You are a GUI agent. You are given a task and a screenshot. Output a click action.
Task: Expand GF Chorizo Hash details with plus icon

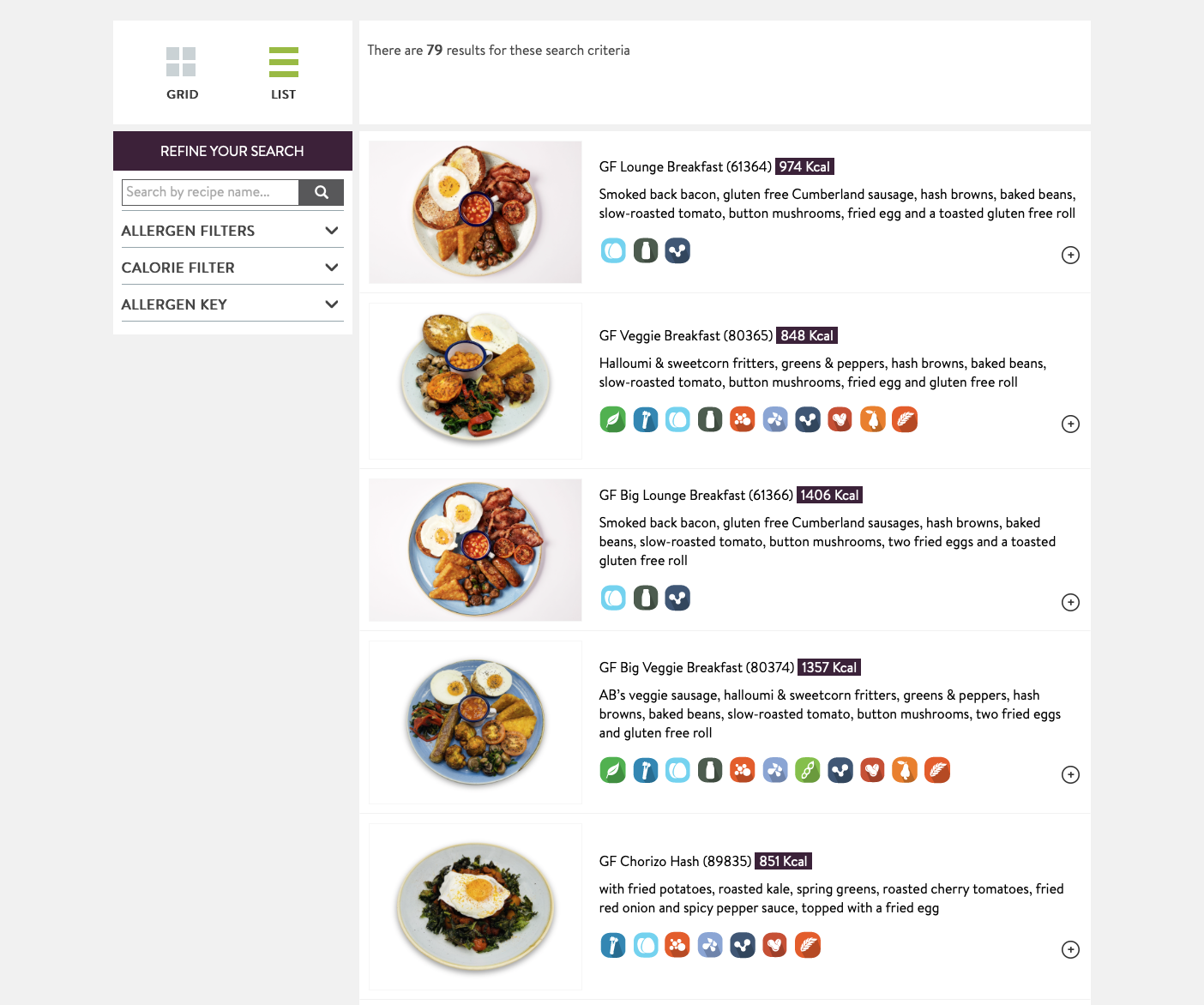coord(1070,949)
